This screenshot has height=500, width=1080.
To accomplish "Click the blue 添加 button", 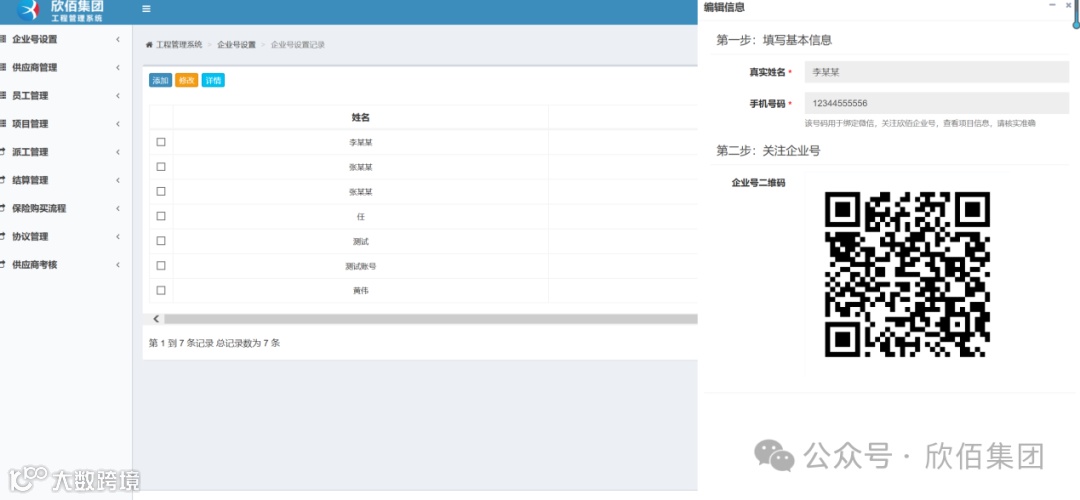I will 160,81.
